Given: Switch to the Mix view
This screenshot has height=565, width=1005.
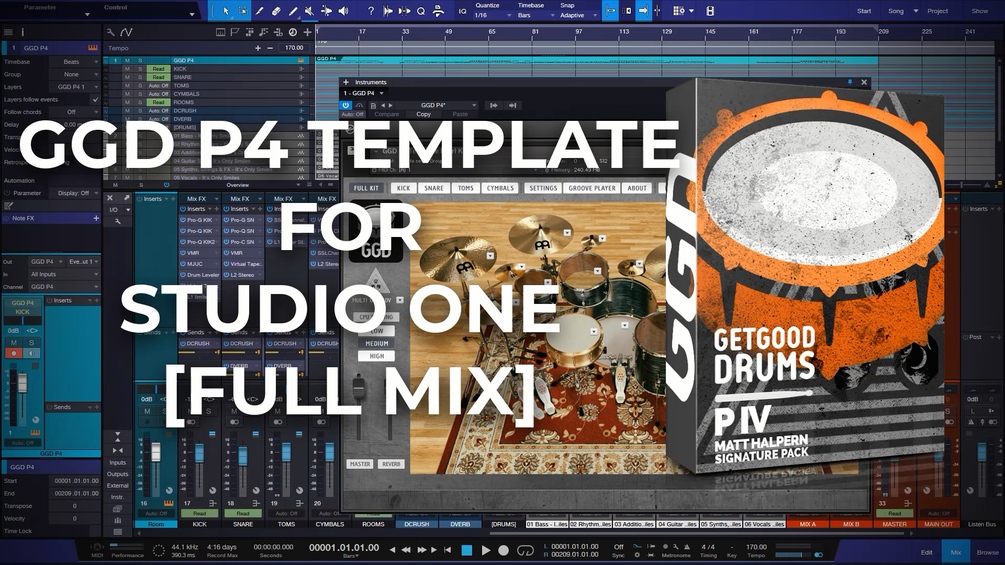Looking at the screenshot, I should [x=956, y=552].
